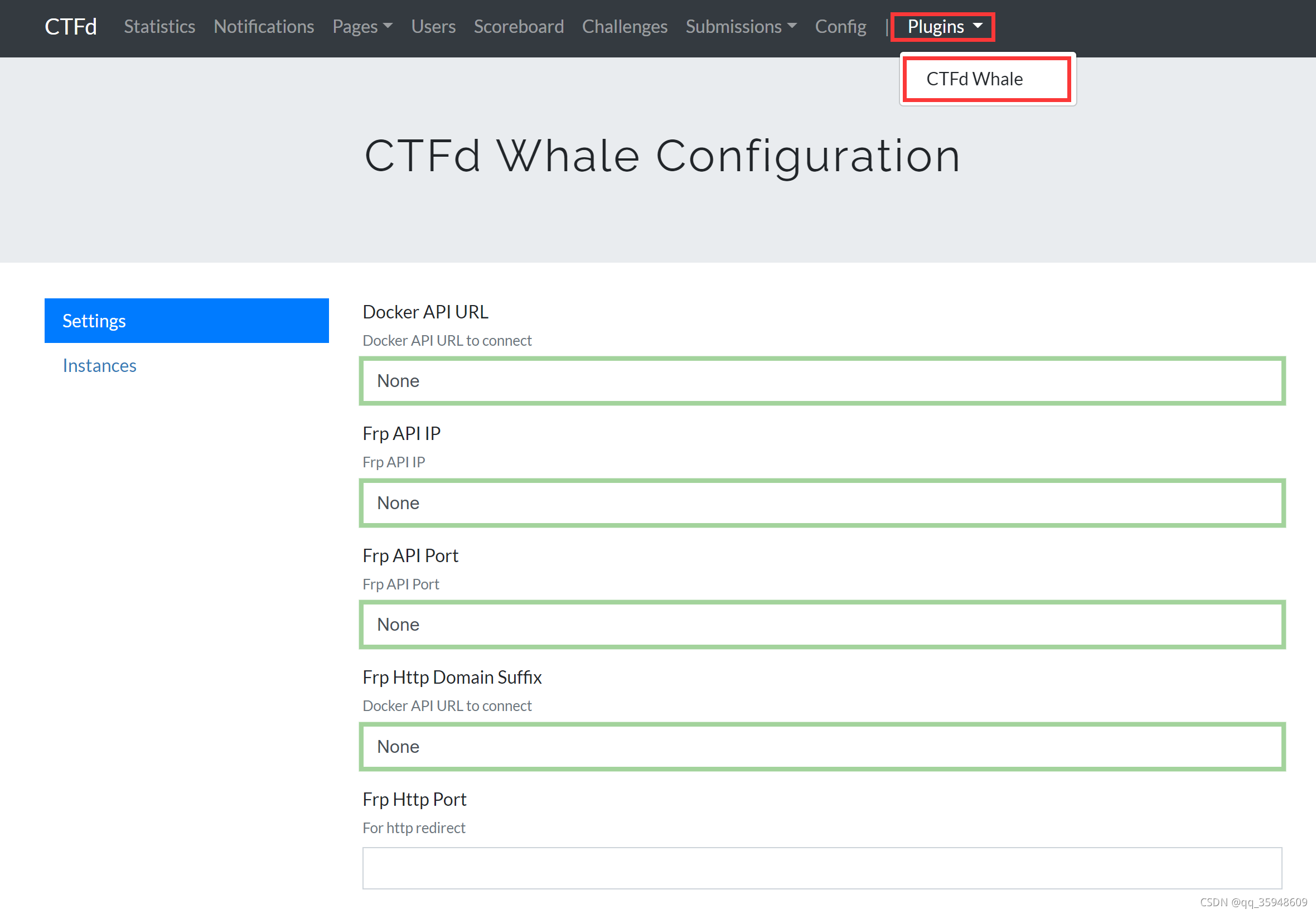Viewport: 1316px width, 914px height.
Task: Go to the Challenges page
Action: 625,26
